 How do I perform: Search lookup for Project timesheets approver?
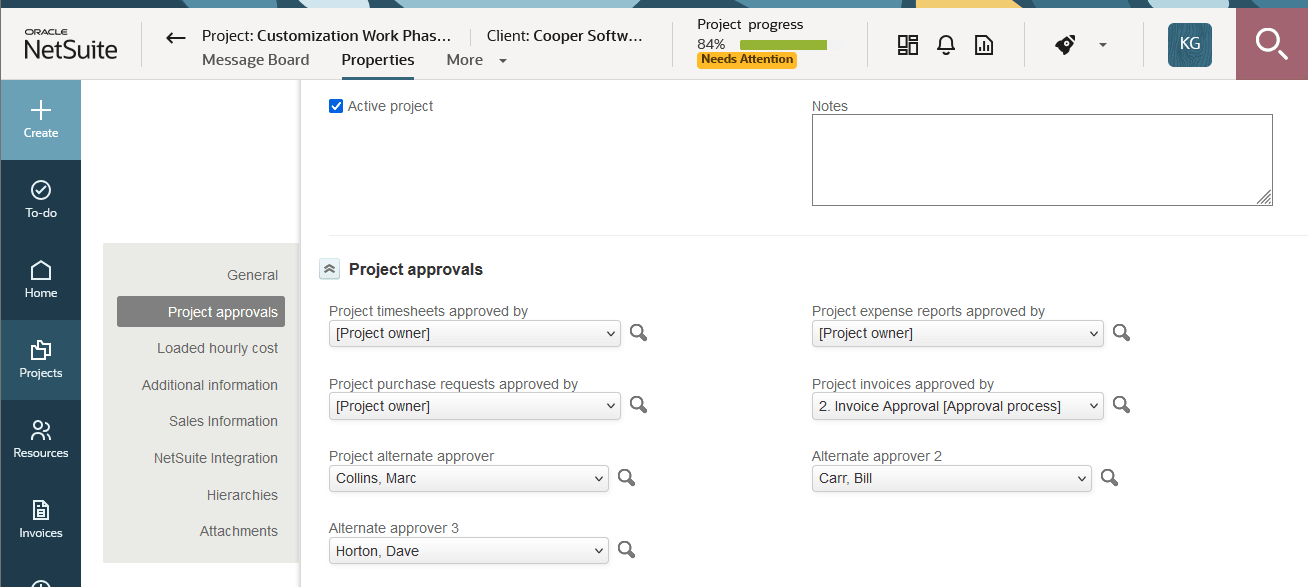[x=638, y=333]
